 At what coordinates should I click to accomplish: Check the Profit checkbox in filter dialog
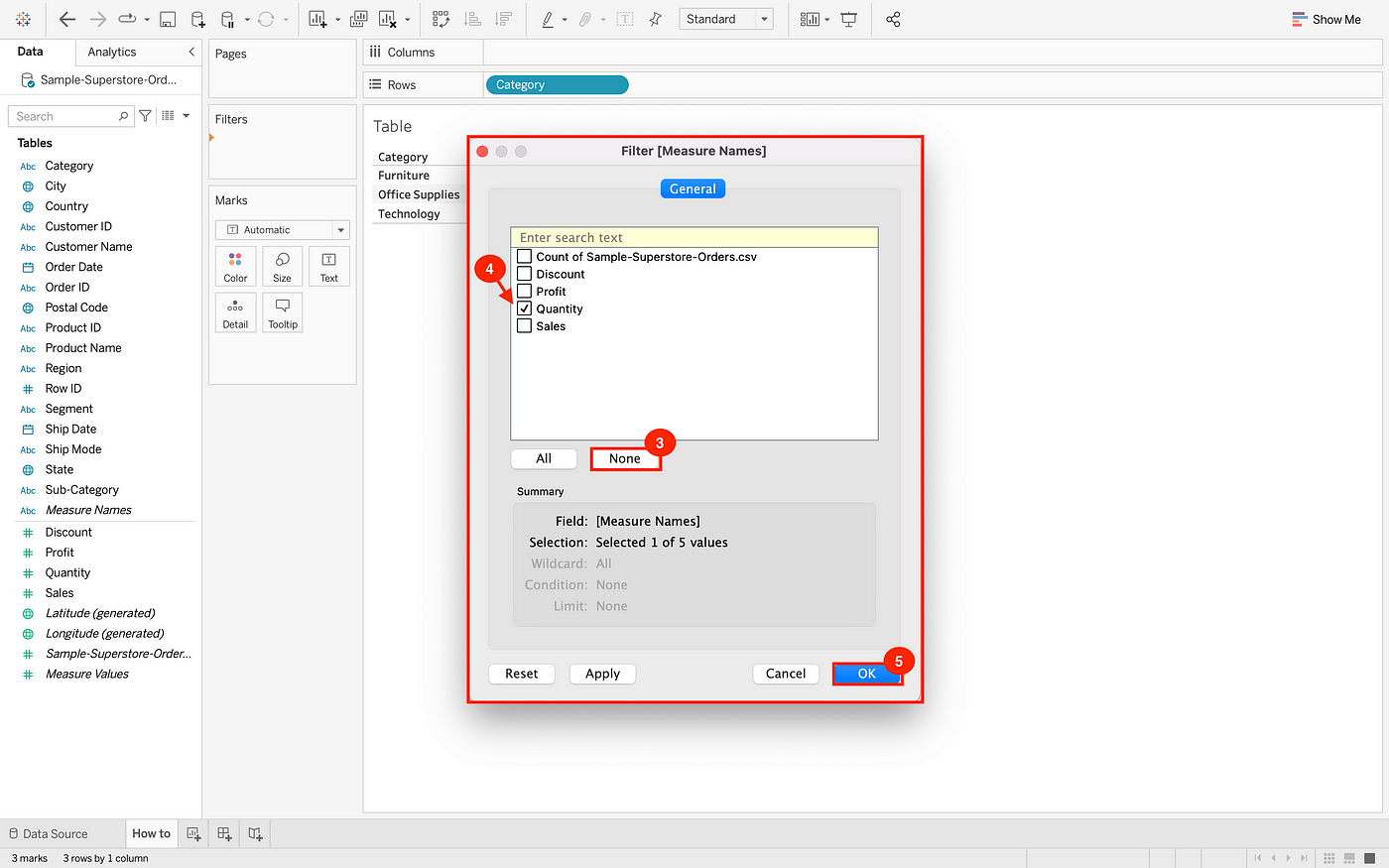coord(525,292)
